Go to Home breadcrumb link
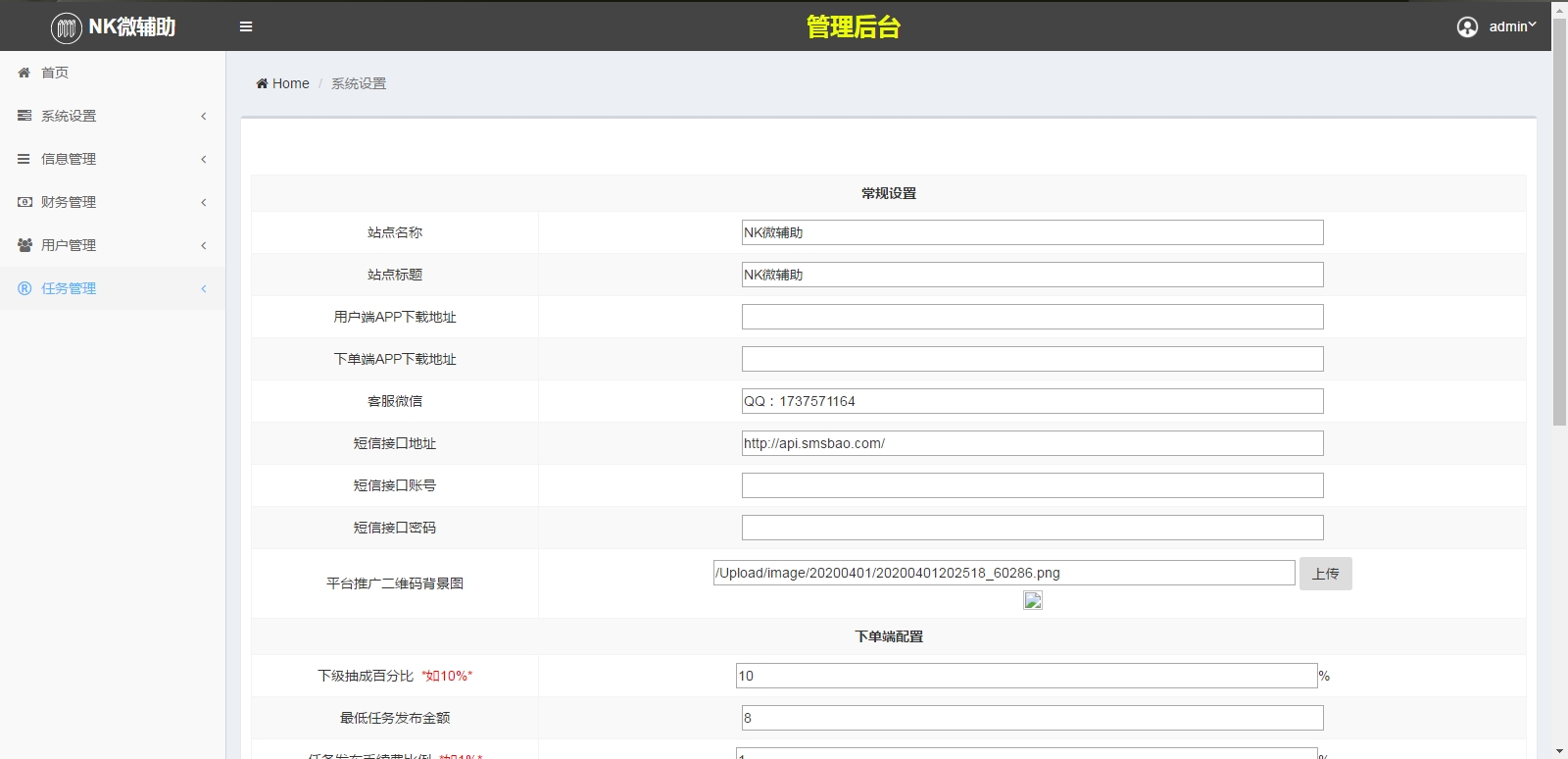This screenshot has height=759, width=1568. pyautogui.click(x=290, y=83)
